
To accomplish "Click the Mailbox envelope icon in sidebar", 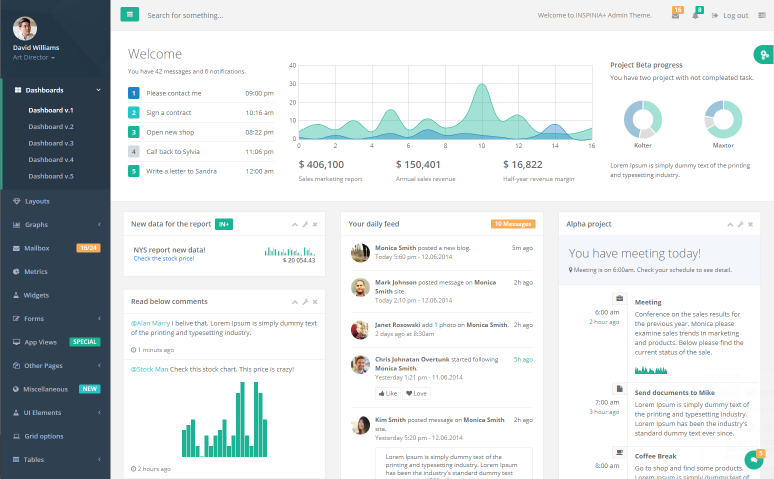I will tap(16, 248).
